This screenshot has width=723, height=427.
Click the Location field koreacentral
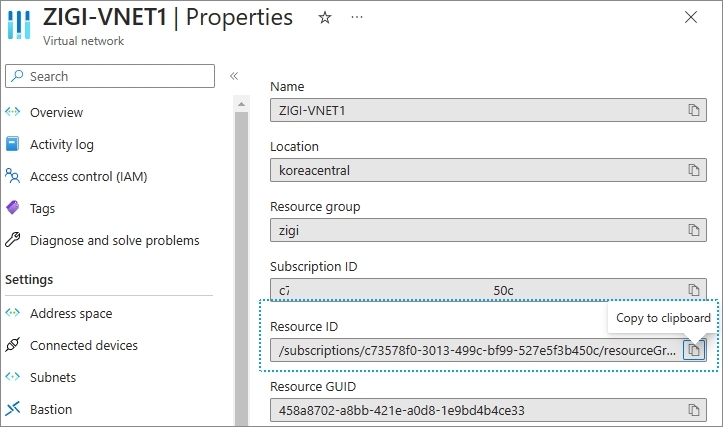point(488,170)
